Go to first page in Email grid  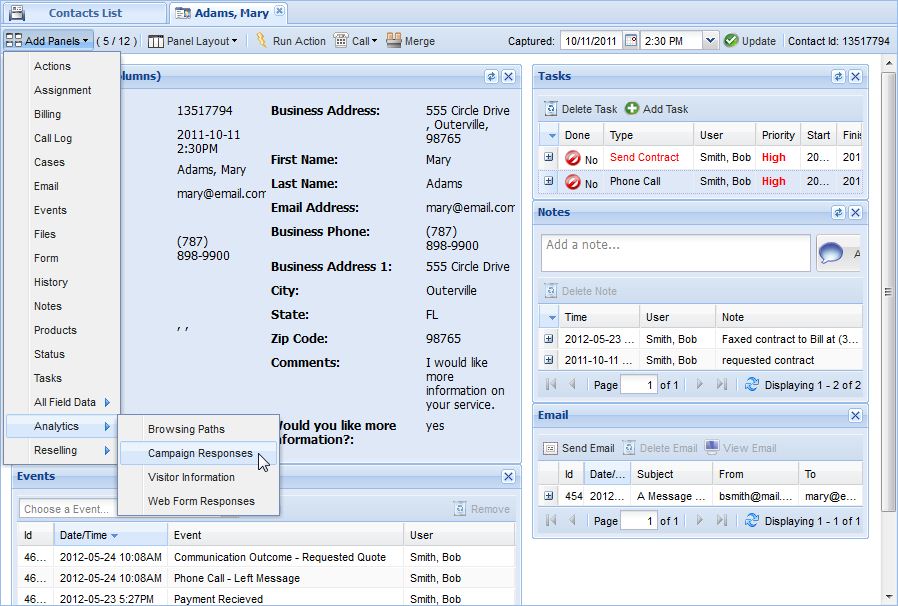coord(550,520)
